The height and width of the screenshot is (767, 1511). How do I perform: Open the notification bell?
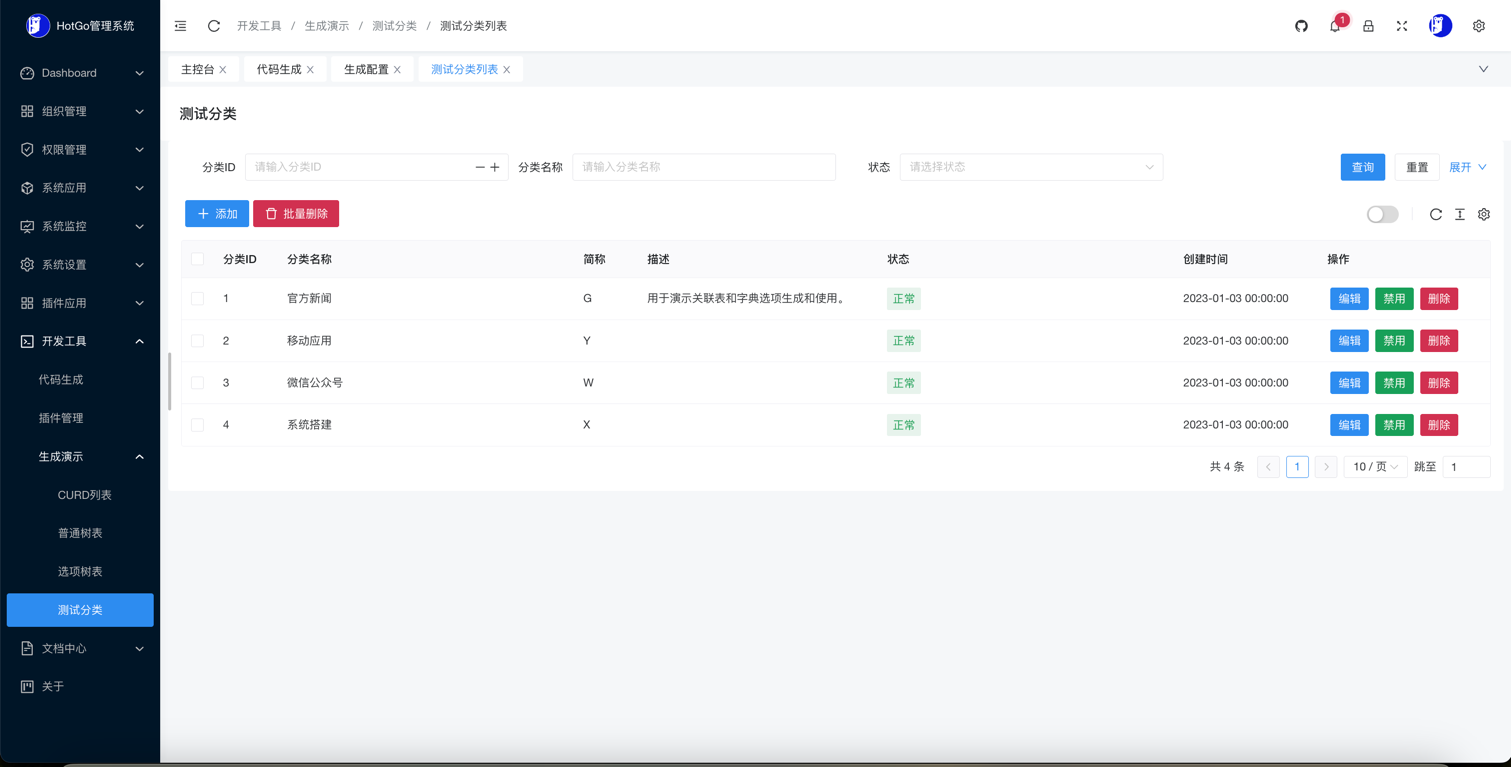[x=1335, y=26]
